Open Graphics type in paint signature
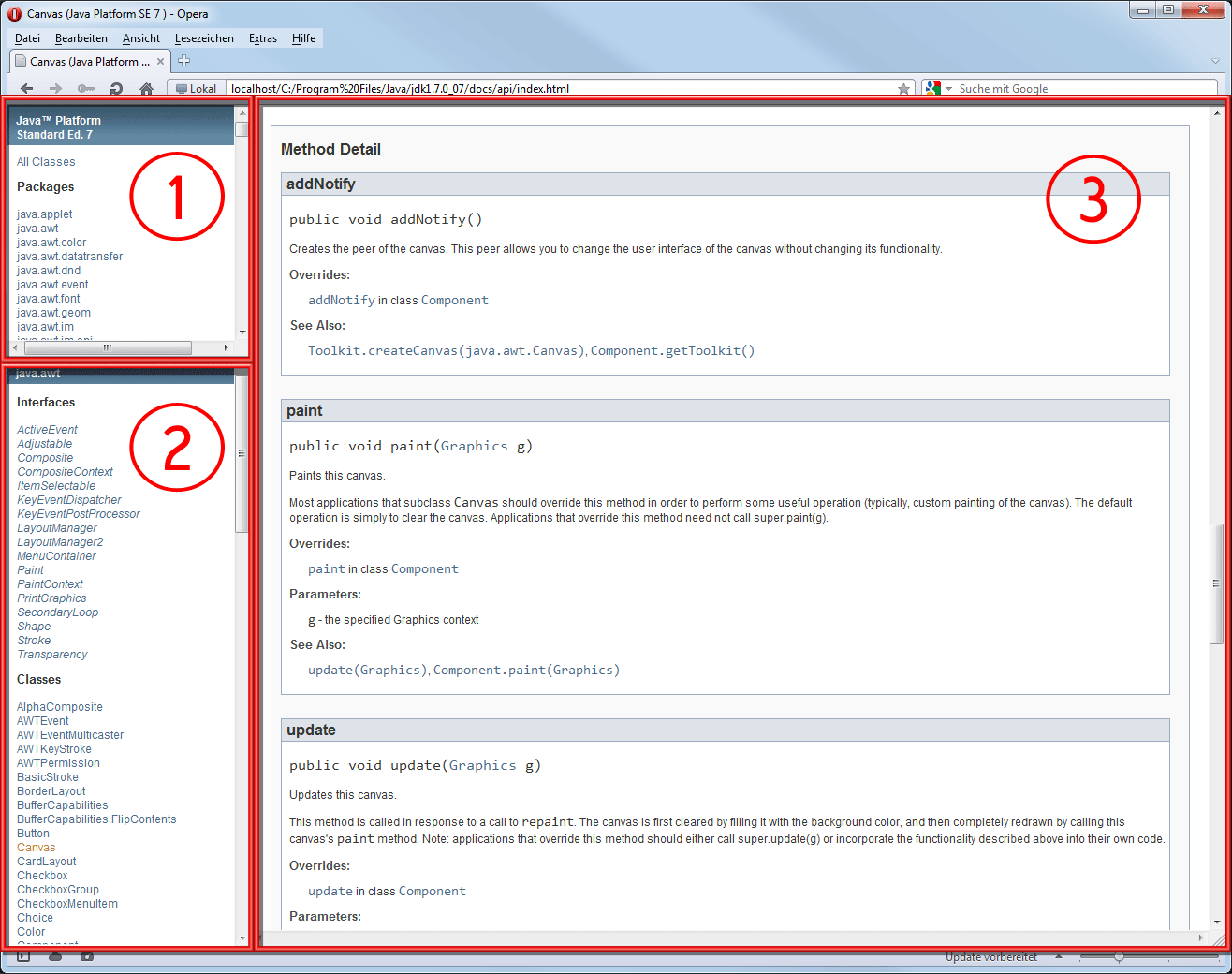 click(474, 446)
